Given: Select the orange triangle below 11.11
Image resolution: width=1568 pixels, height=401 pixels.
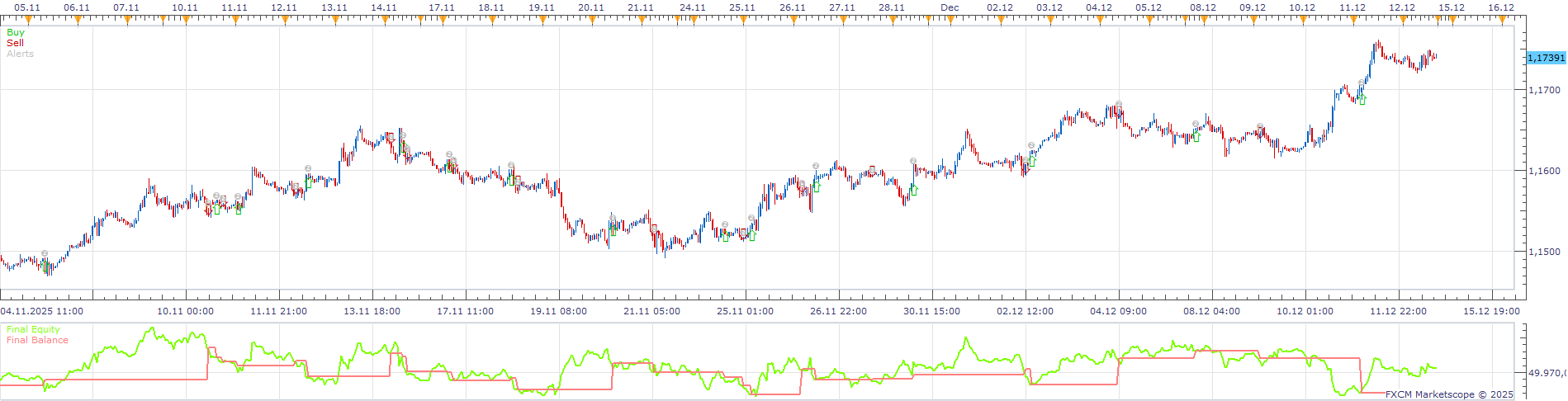Looking at the screenshot, I should tap(235, 20).
